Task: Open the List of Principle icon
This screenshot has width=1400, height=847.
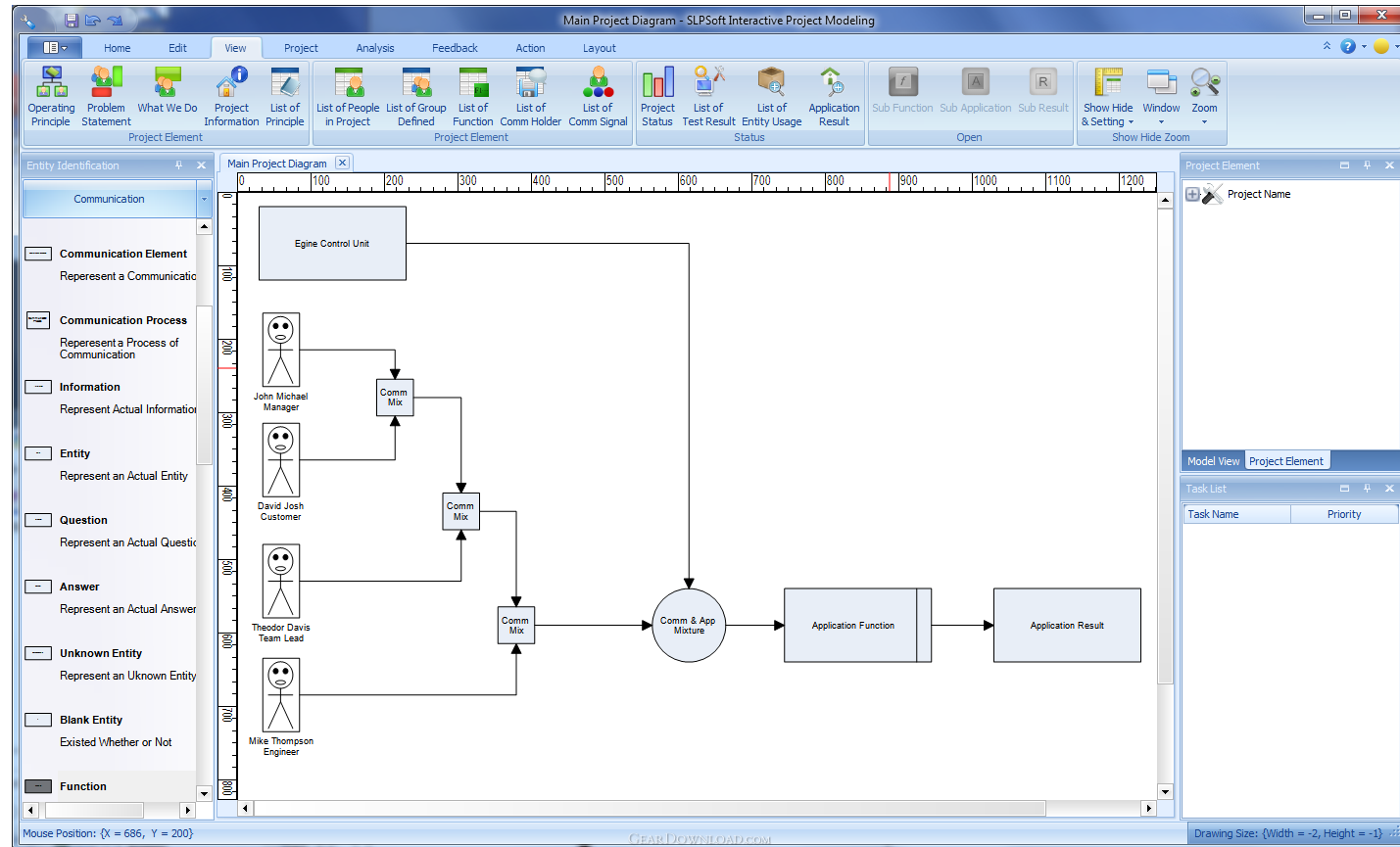Action: tap(285, 97)
